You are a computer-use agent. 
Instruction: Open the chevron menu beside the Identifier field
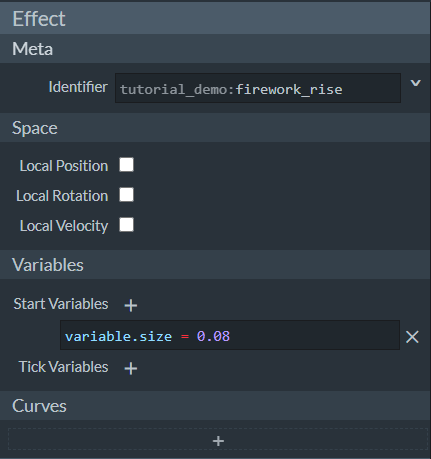(415, 83)
